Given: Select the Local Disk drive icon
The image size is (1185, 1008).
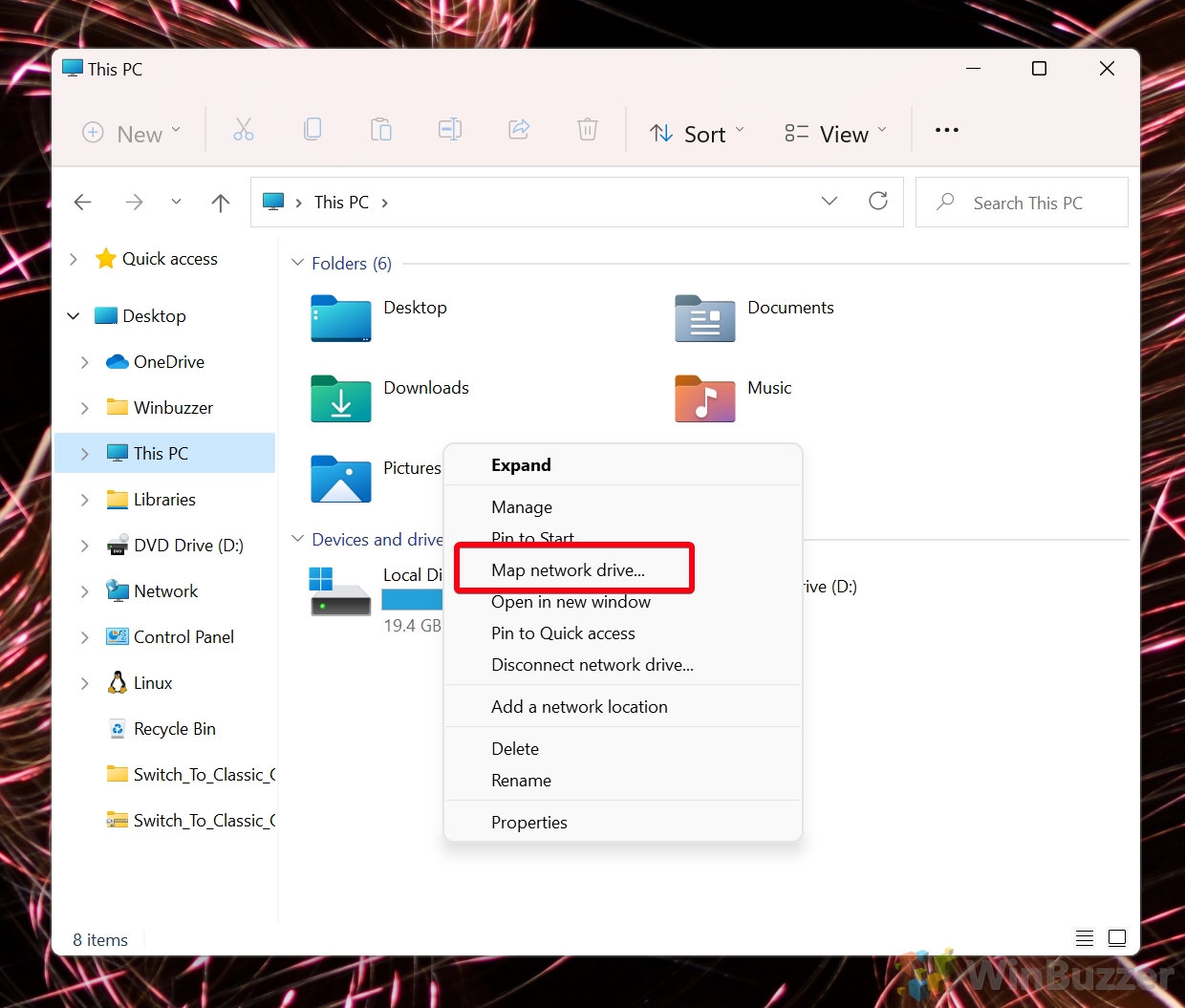Looking at the screenshot, I should pos(340,590).
